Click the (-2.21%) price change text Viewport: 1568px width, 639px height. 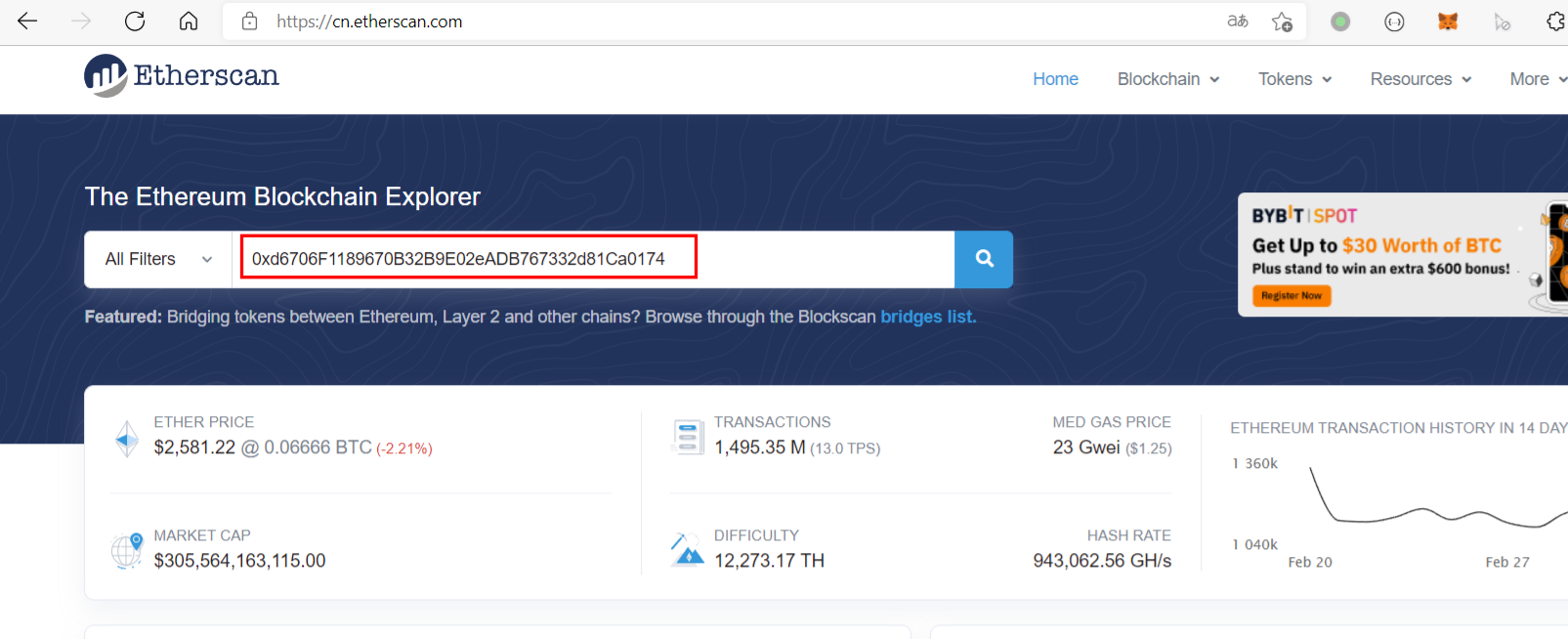(x=404, y=448)
